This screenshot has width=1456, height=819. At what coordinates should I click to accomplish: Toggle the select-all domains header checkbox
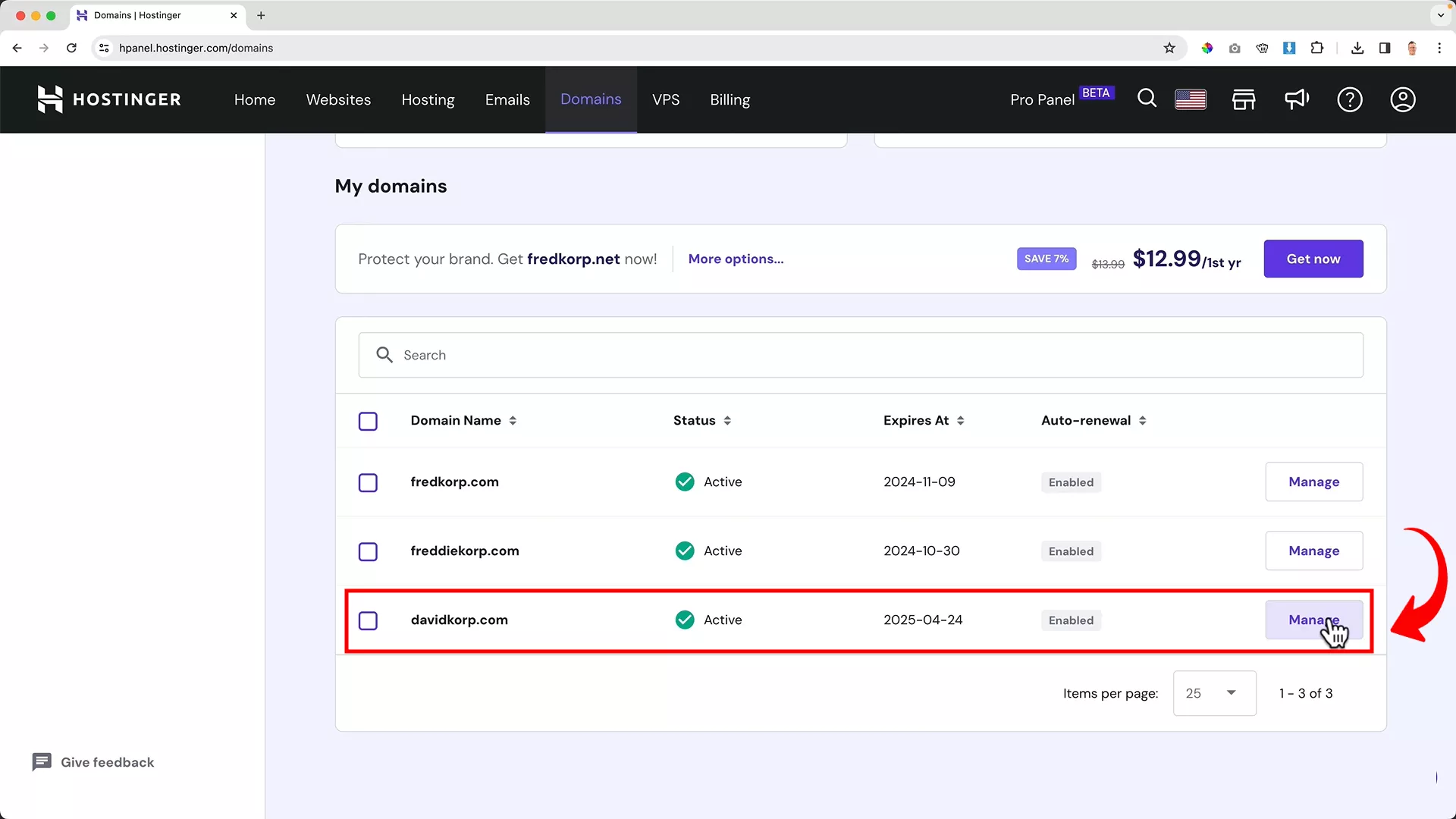368,421
